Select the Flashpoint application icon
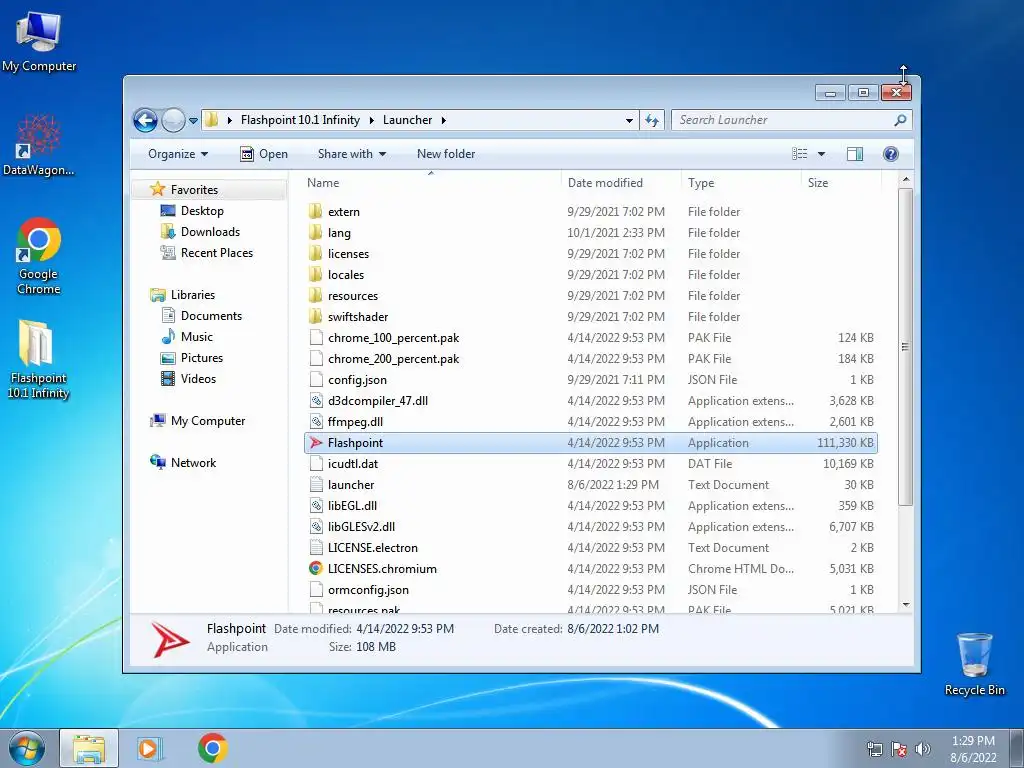This screenshot has height=768, width=1024. coord(316,443)
